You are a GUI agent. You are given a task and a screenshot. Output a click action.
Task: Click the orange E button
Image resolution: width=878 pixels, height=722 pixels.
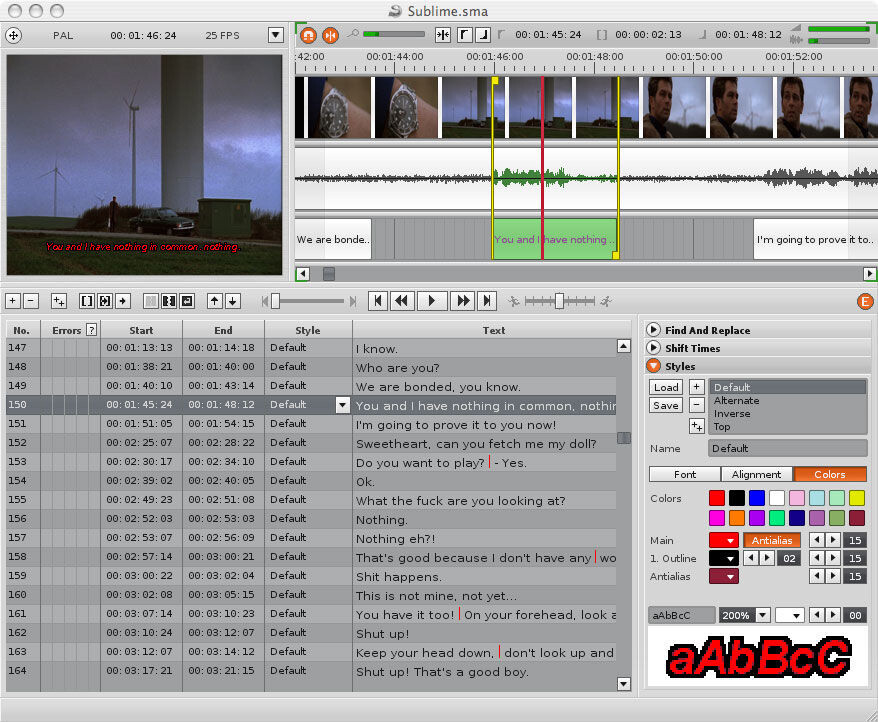click(x=865, y=301)
